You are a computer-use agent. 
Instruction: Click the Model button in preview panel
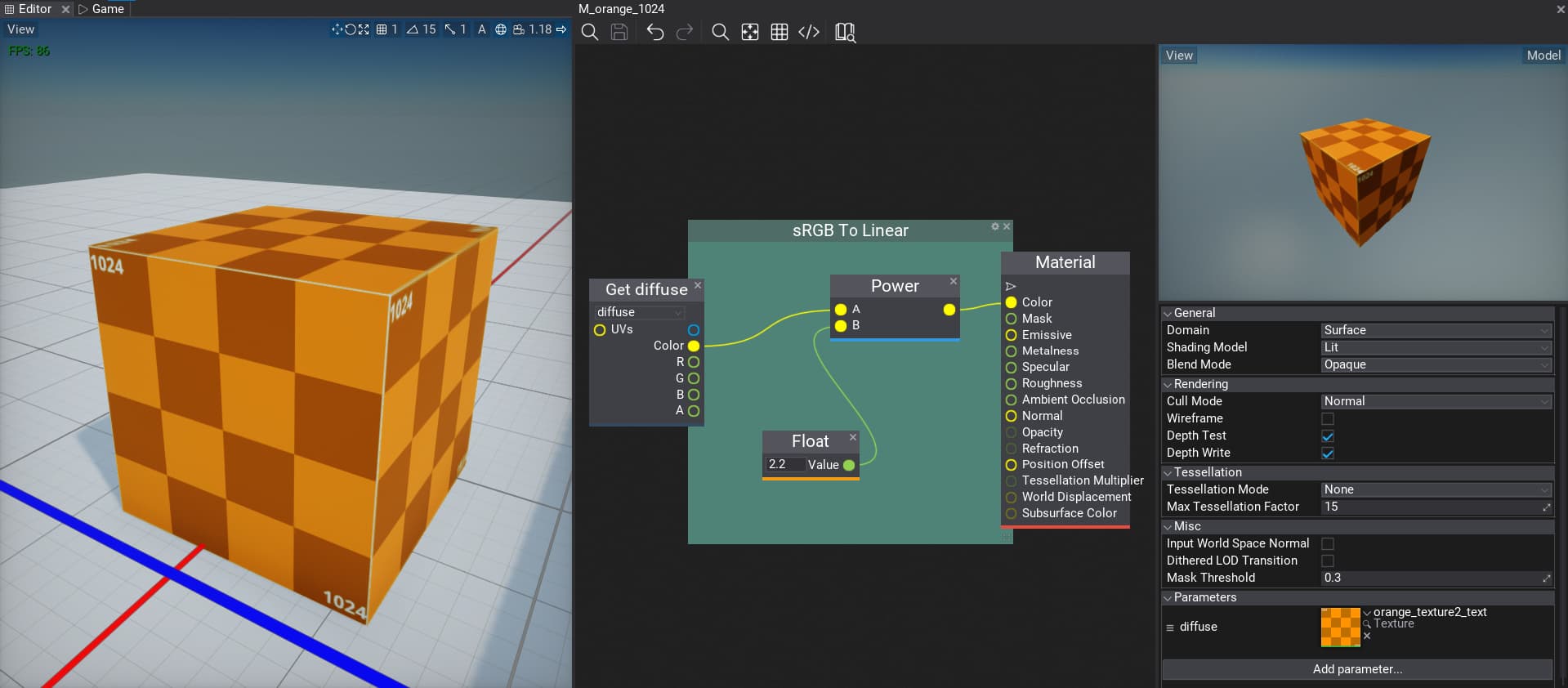[x=1543, y=56]
